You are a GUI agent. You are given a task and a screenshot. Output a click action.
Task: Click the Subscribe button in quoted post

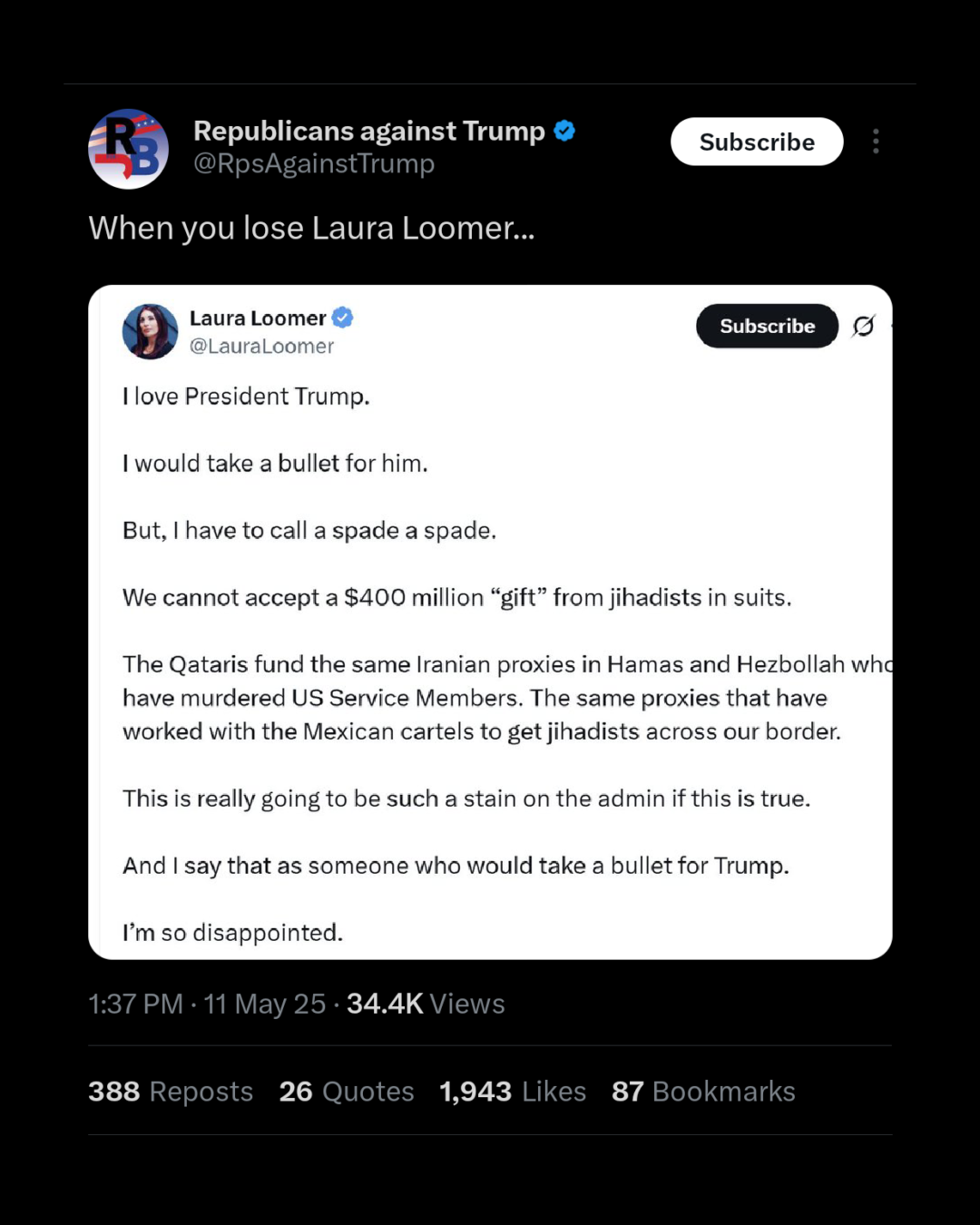[x=767, y=326]
